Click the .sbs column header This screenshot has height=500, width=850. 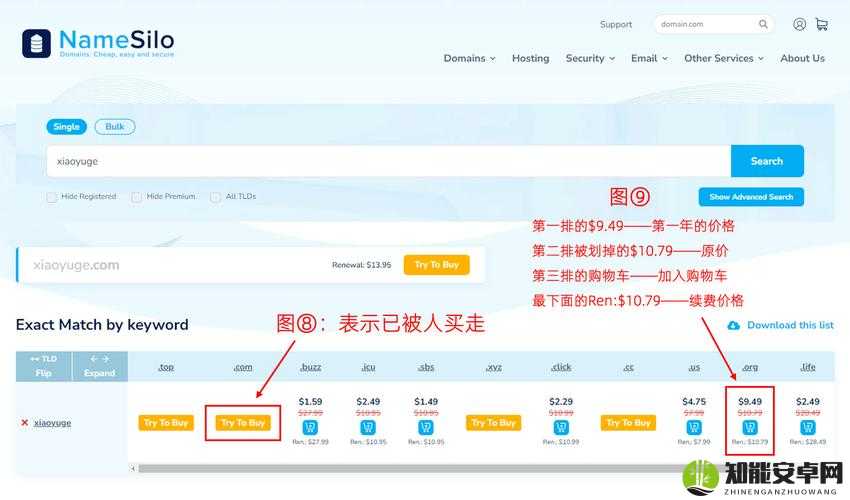click(x=426, y=367)
